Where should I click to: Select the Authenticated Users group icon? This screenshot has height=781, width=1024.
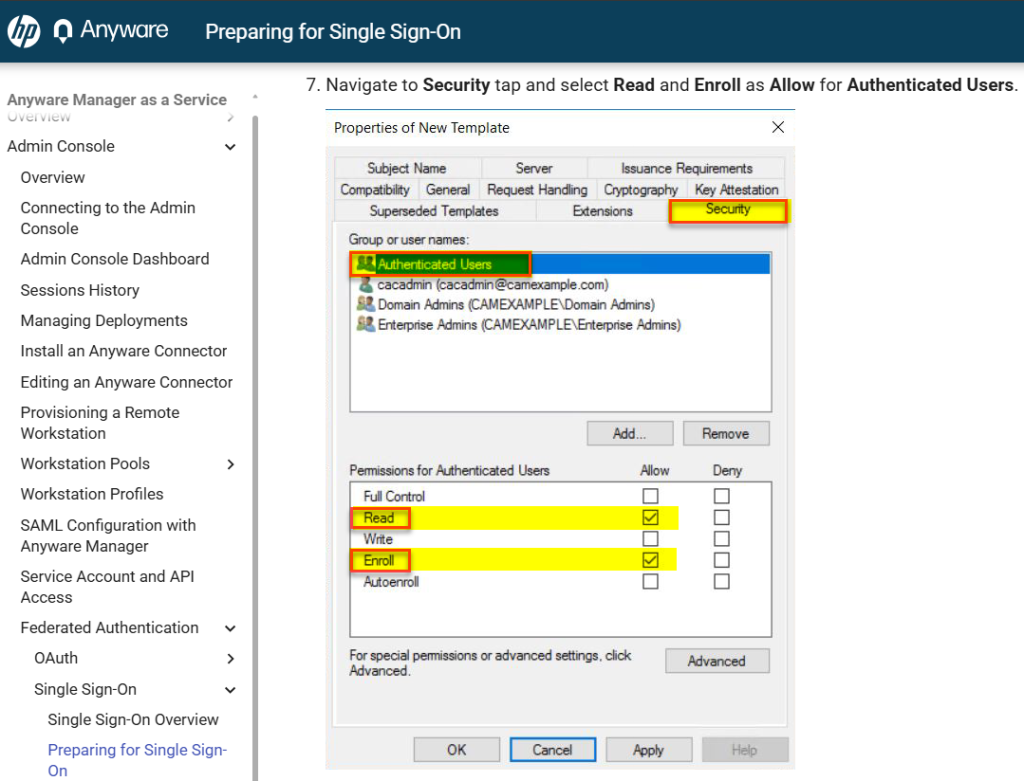click(x=366, y=264)
